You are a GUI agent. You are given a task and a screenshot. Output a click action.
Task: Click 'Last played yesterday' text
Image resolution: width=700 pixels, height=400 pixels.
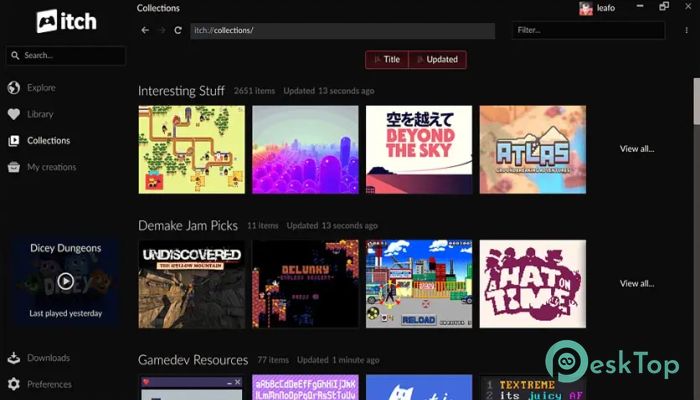tap(66, 313)
